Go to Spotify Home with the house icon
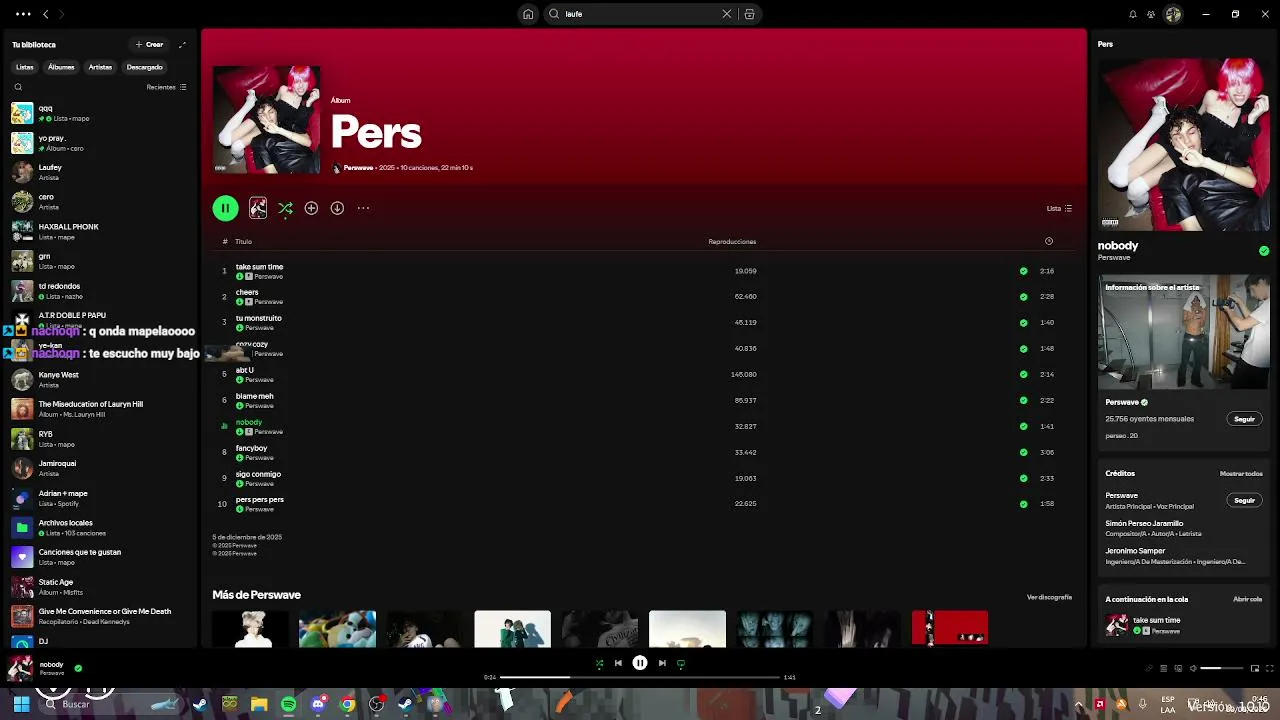 click(x=528, y=14)
